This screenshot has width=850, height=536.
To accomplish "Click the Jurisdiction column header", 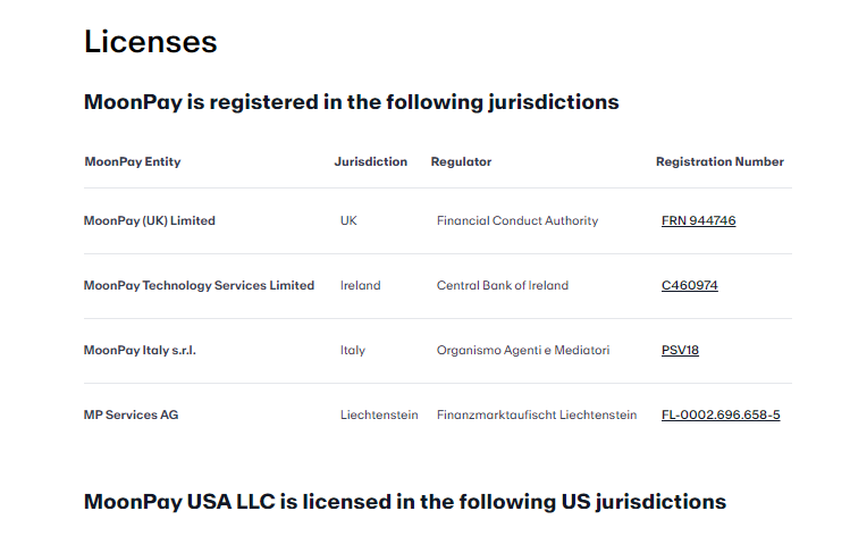I will tap(370, 162).
